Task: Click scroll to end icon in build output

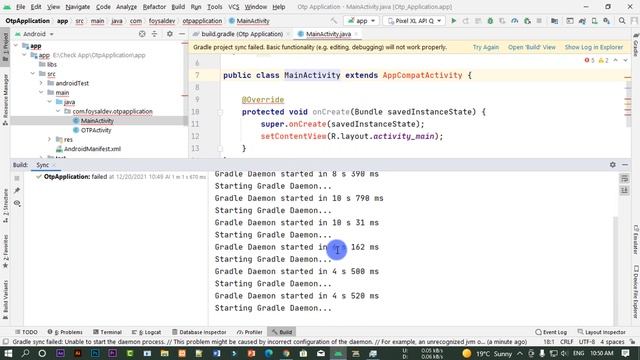Action: coord(624,191)
